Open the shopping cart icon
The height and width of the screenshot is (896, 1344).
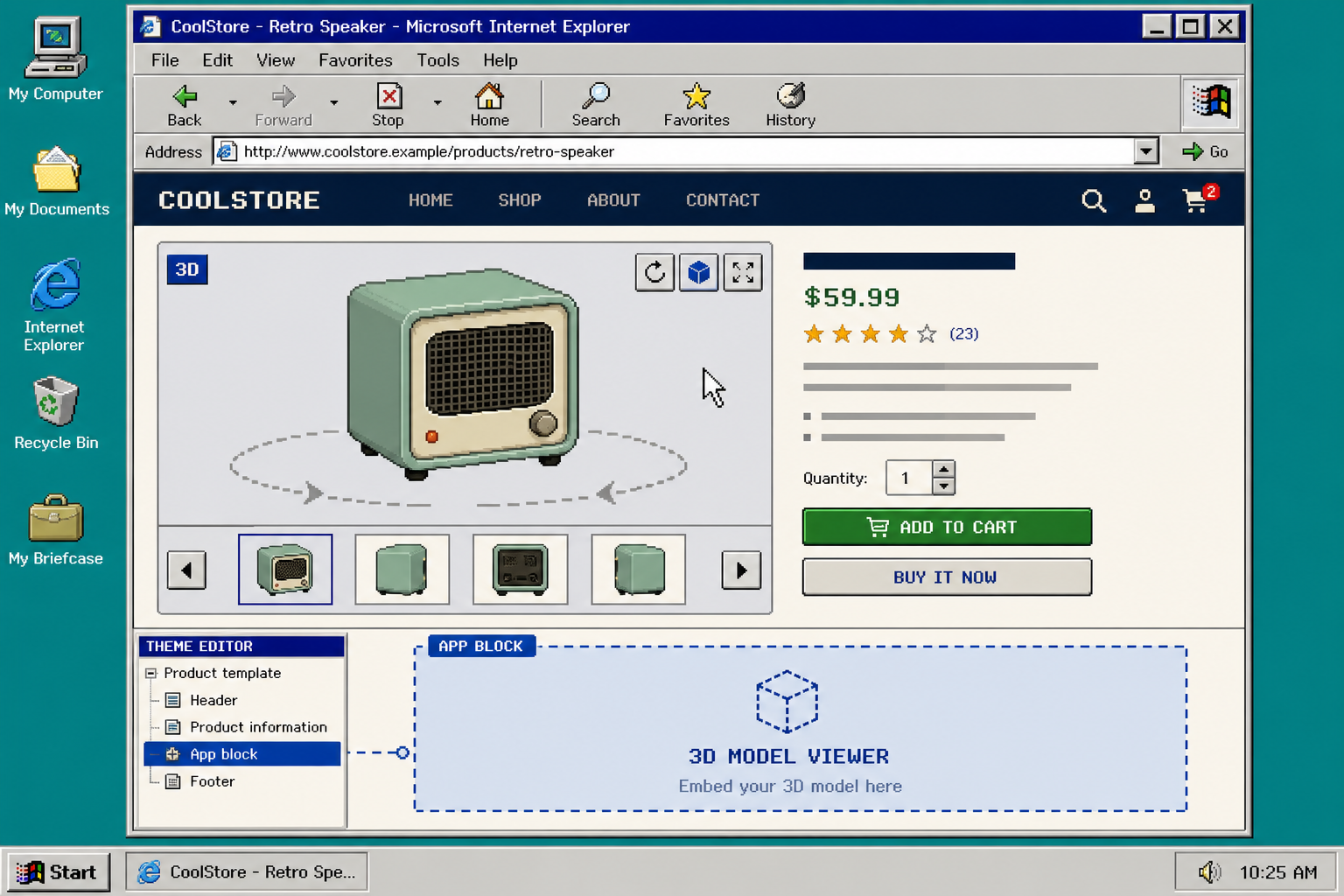click(1199, 199)
